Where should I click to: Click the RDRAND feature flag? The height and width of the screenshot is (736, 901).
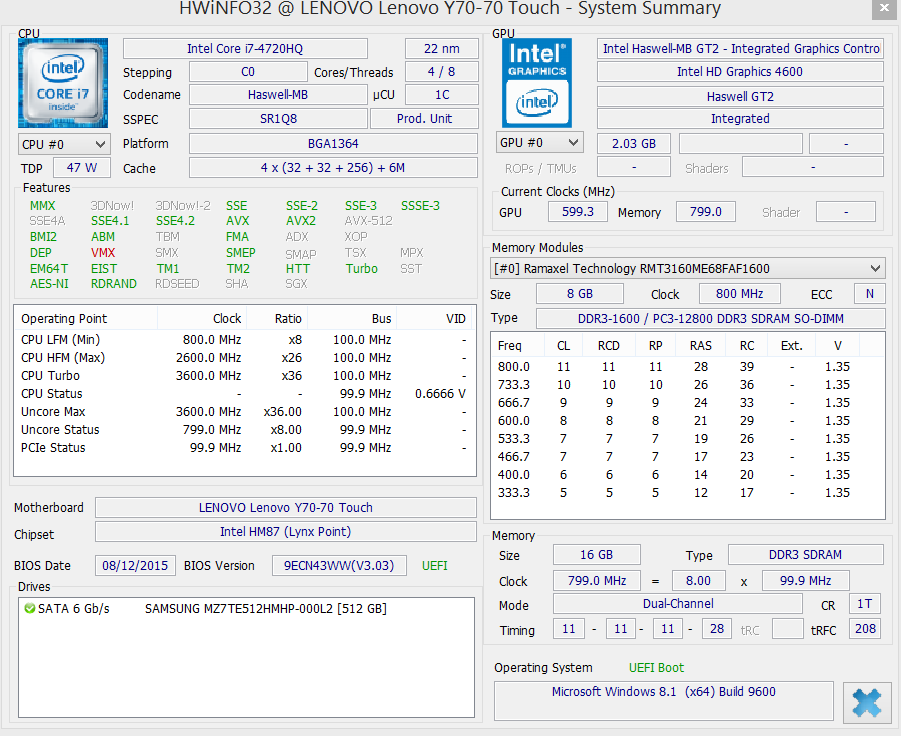point(114,284)
